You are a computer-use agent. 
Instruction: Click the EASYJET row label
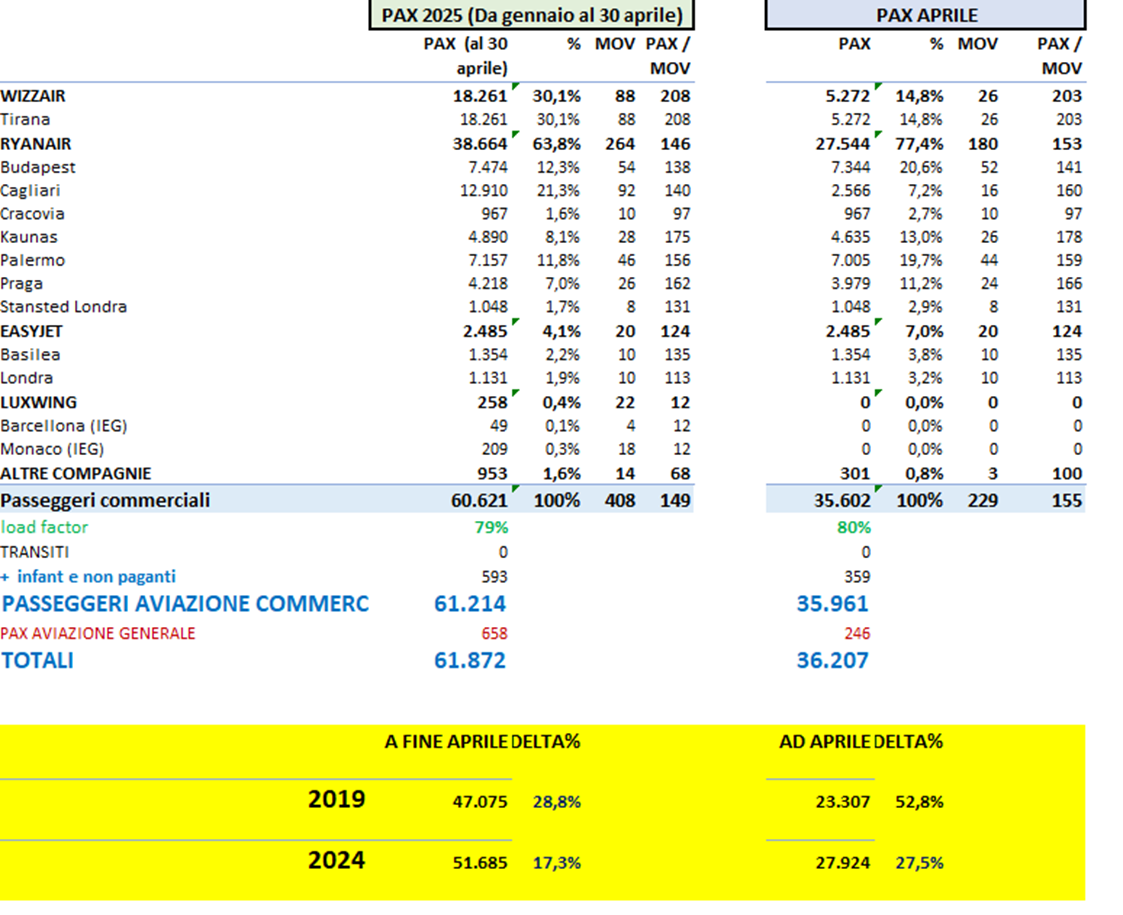coord(32,331)
